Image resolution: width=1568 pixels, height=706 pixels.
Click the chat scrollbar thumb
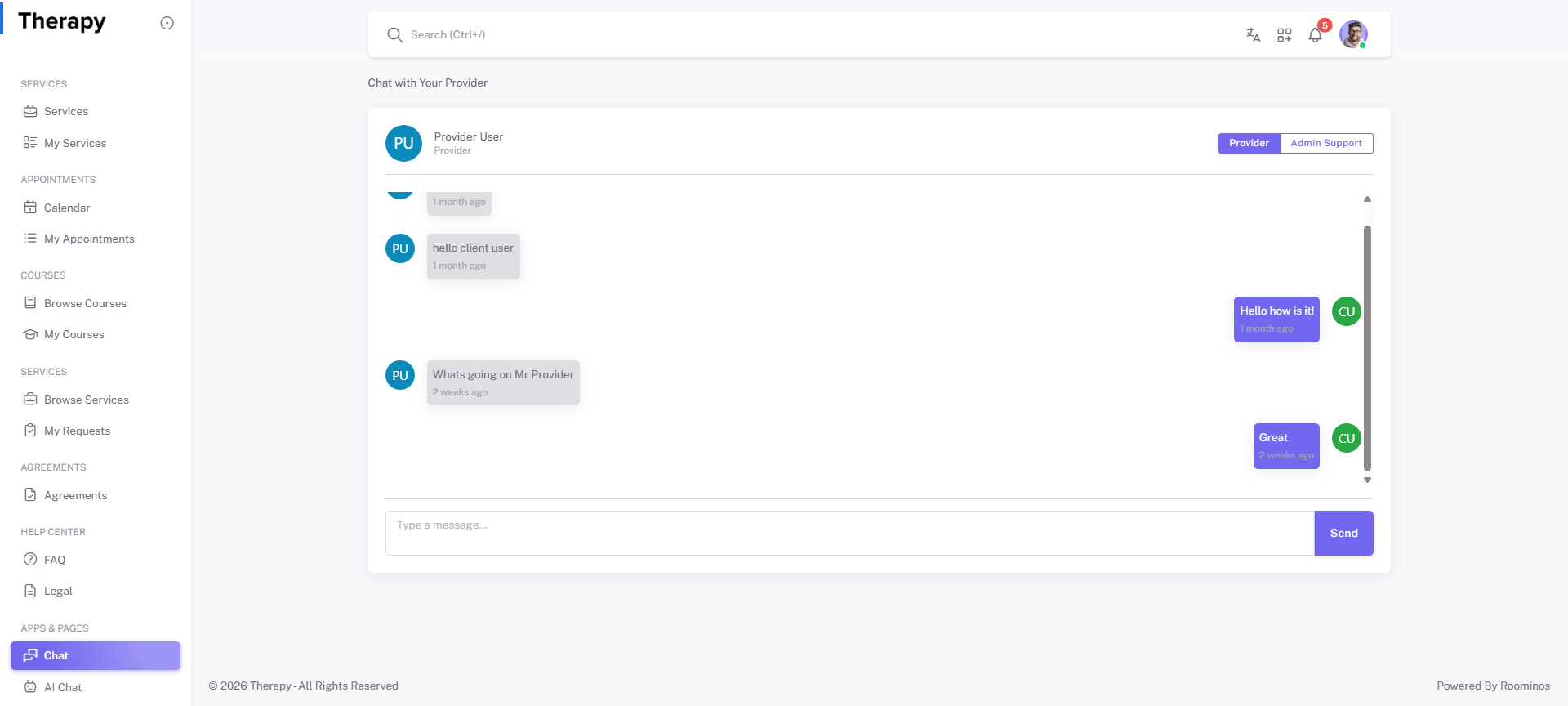1367,348
